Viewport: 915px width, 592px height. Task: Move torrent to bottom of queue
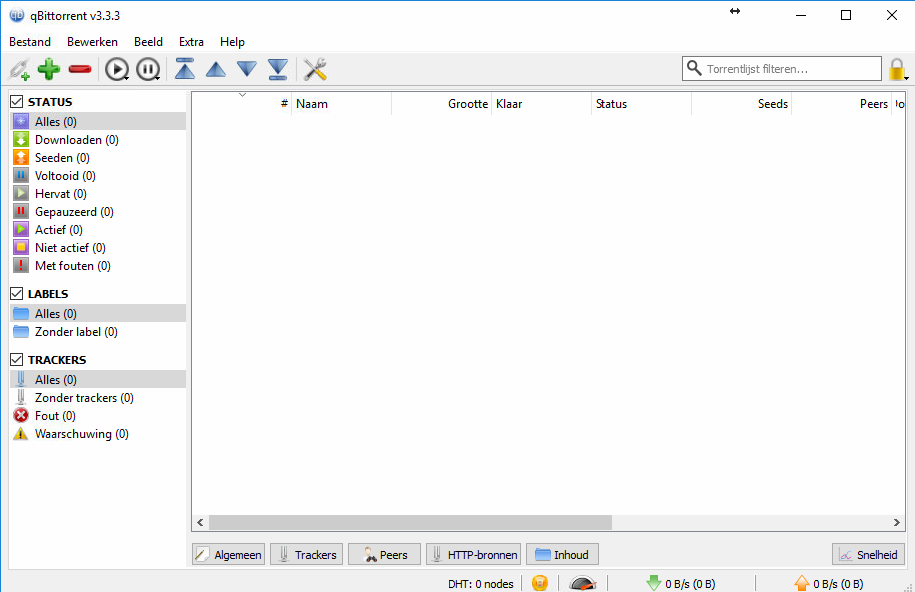(278, 69)
